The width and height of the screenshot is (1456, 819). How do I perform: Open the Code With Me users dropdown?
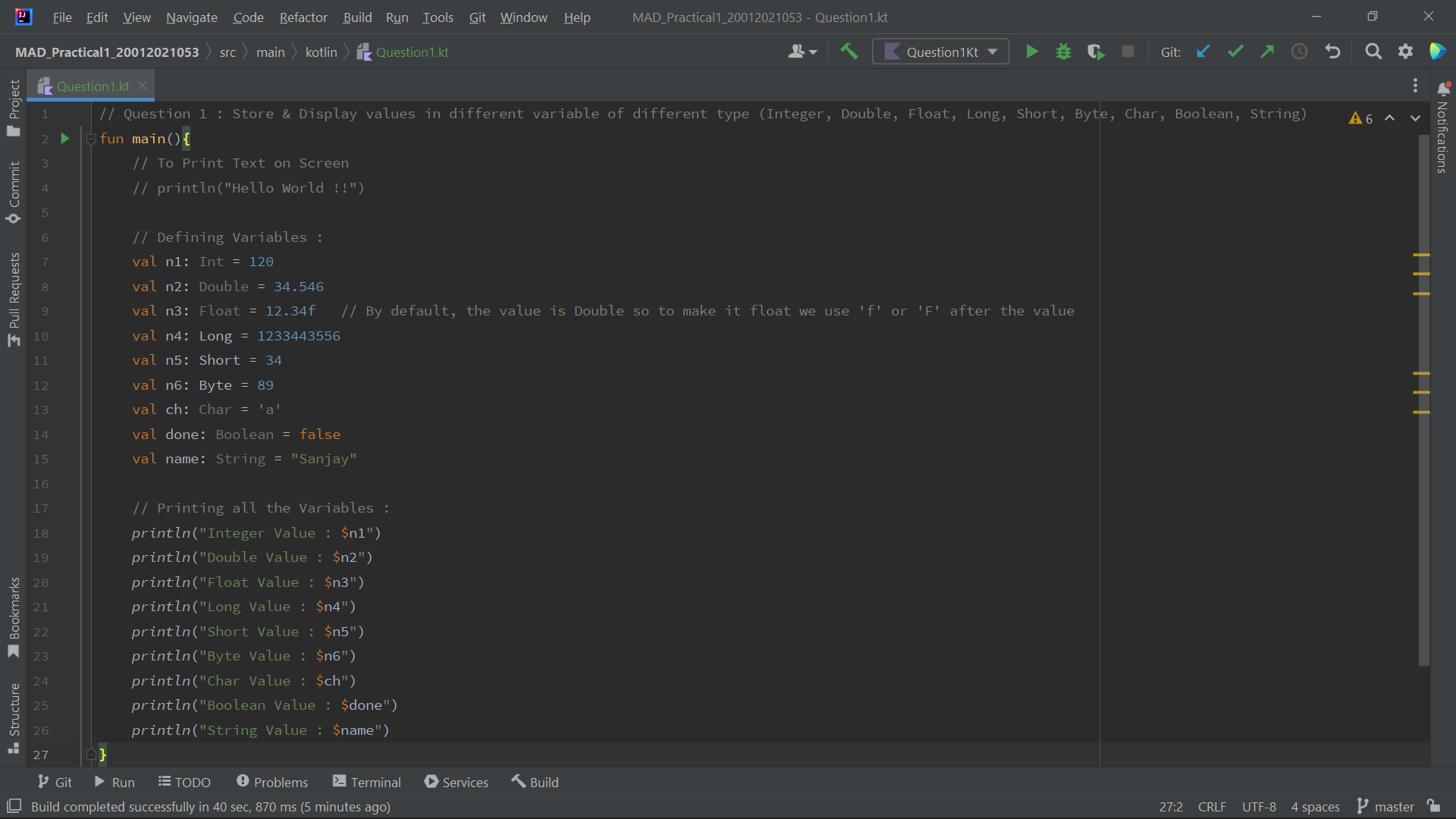coord(802,51)
